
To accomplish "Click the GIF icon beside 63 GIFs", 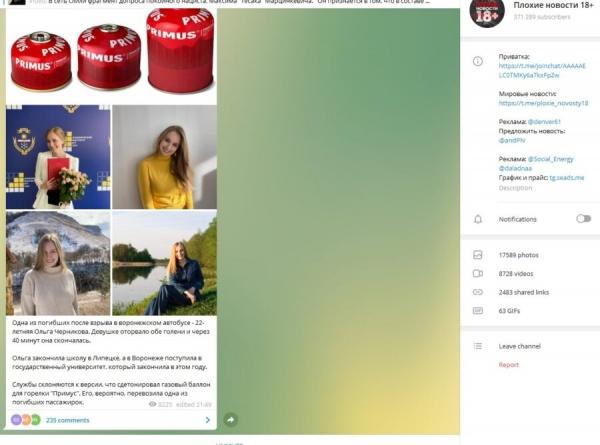I will (478, 311).
